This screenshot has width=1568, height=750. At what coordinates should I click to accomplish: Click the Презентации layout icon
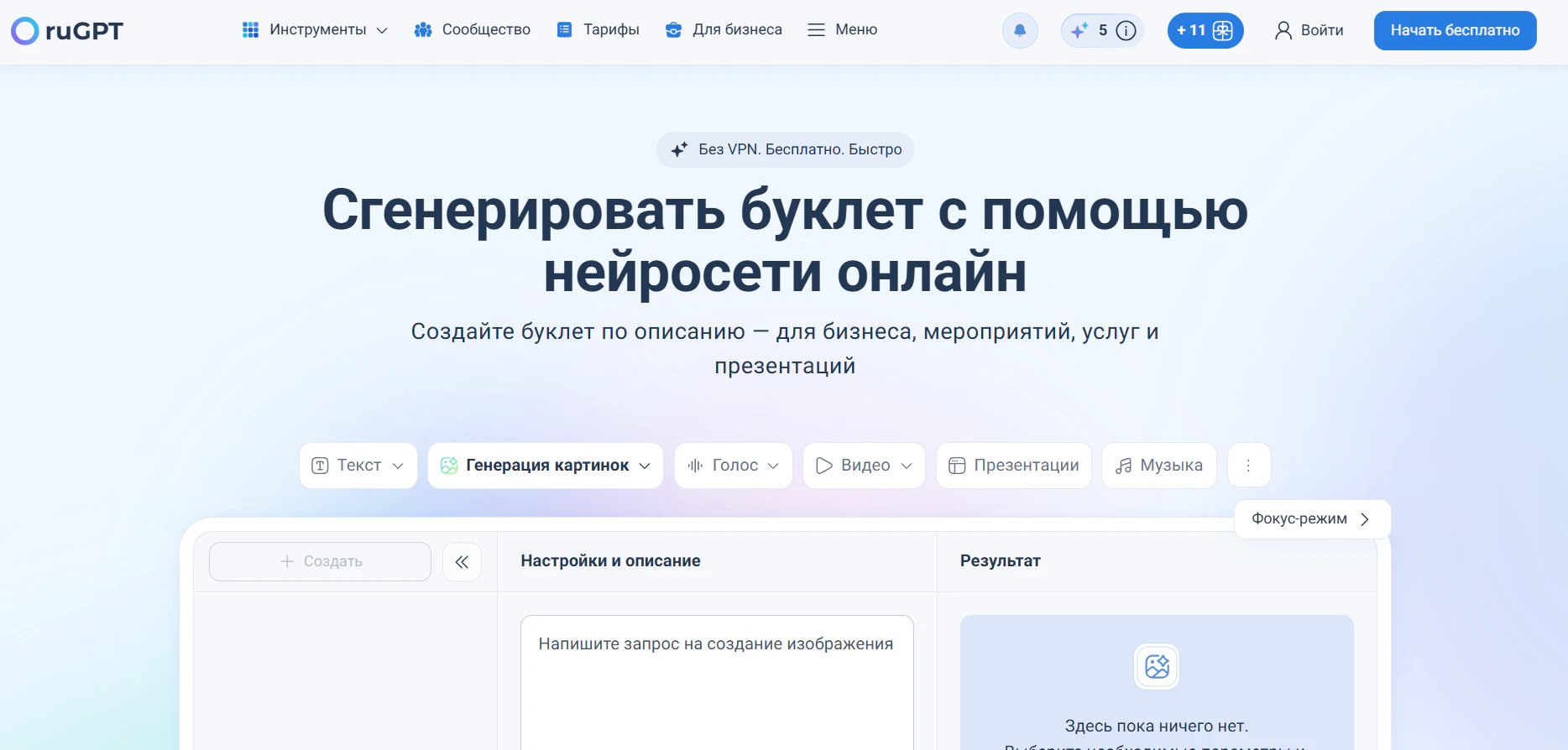[x=957, y=466]
